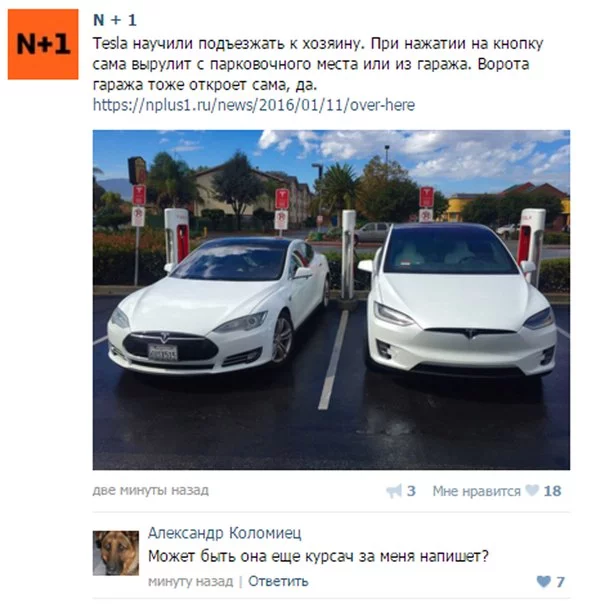Open post timestamp «две минуты назад»
This screenshot has width=597, height=604.
pos(151,490)
